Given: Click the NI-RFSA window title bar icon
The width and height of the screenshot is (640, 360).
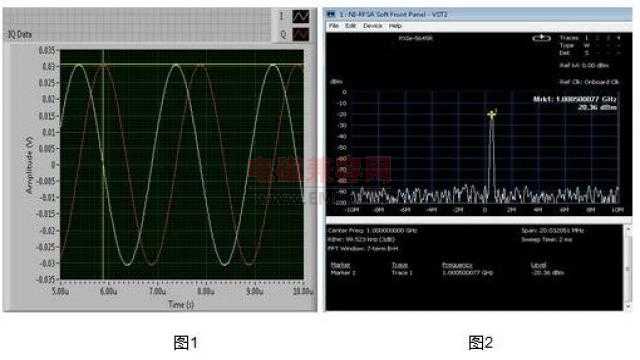Looking at the screenshot, I should coord(331,15).
